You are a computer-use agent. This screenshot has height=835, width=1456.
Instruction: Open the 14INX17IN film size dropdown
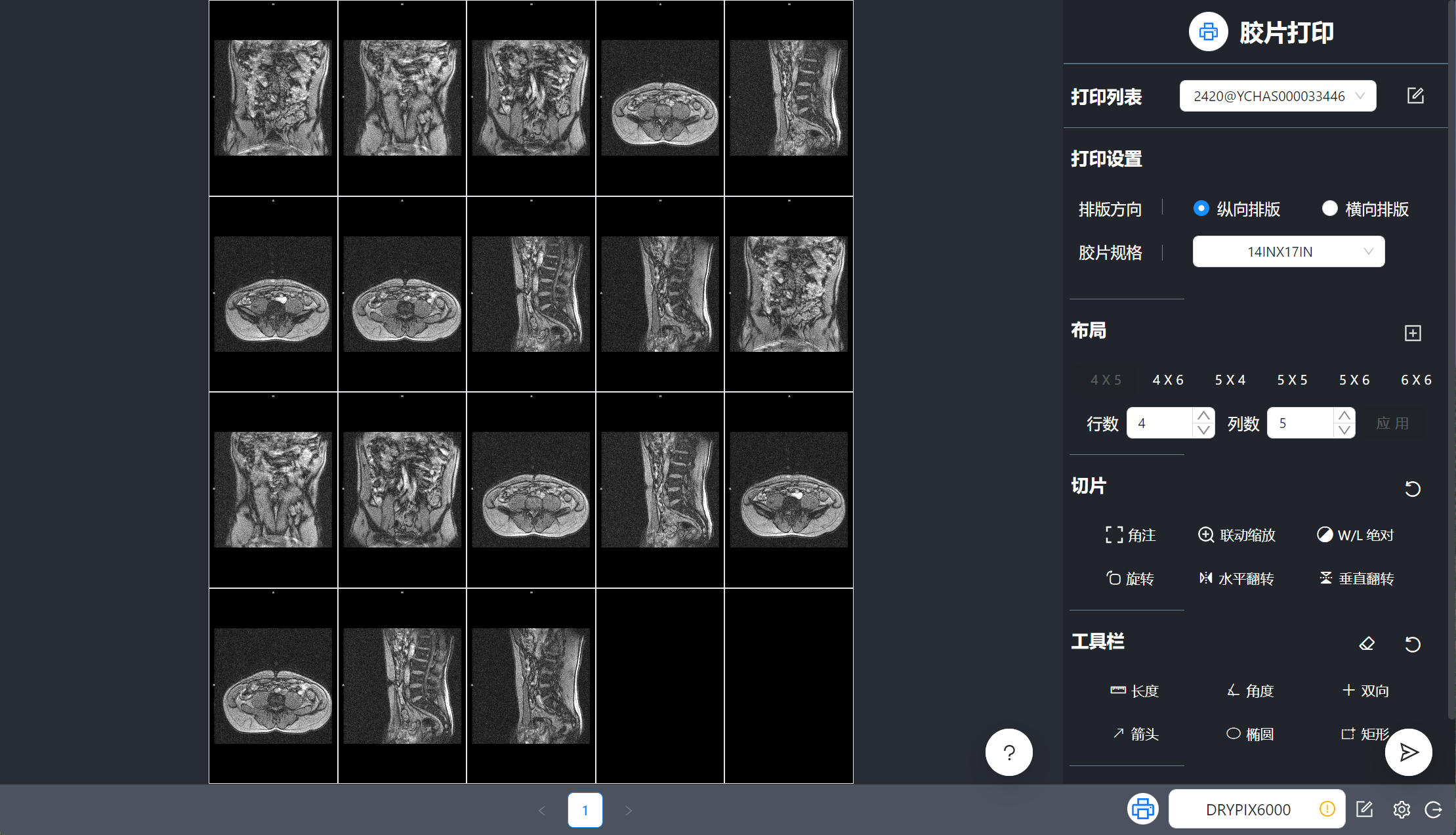1287,251
